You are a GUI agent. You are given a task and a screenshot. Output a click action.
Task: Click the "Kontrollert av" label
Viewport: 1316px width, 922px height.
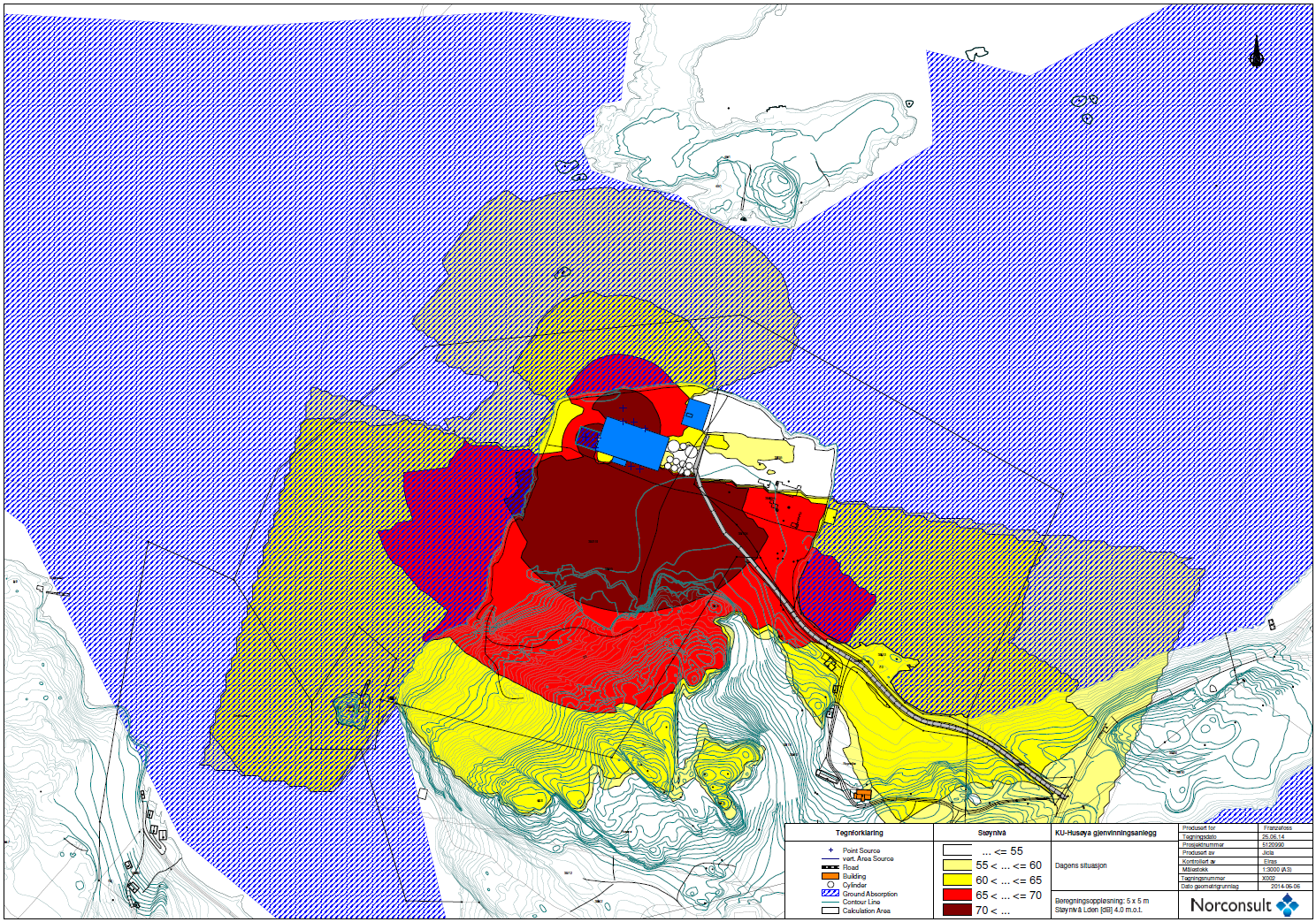point(1198,861)
